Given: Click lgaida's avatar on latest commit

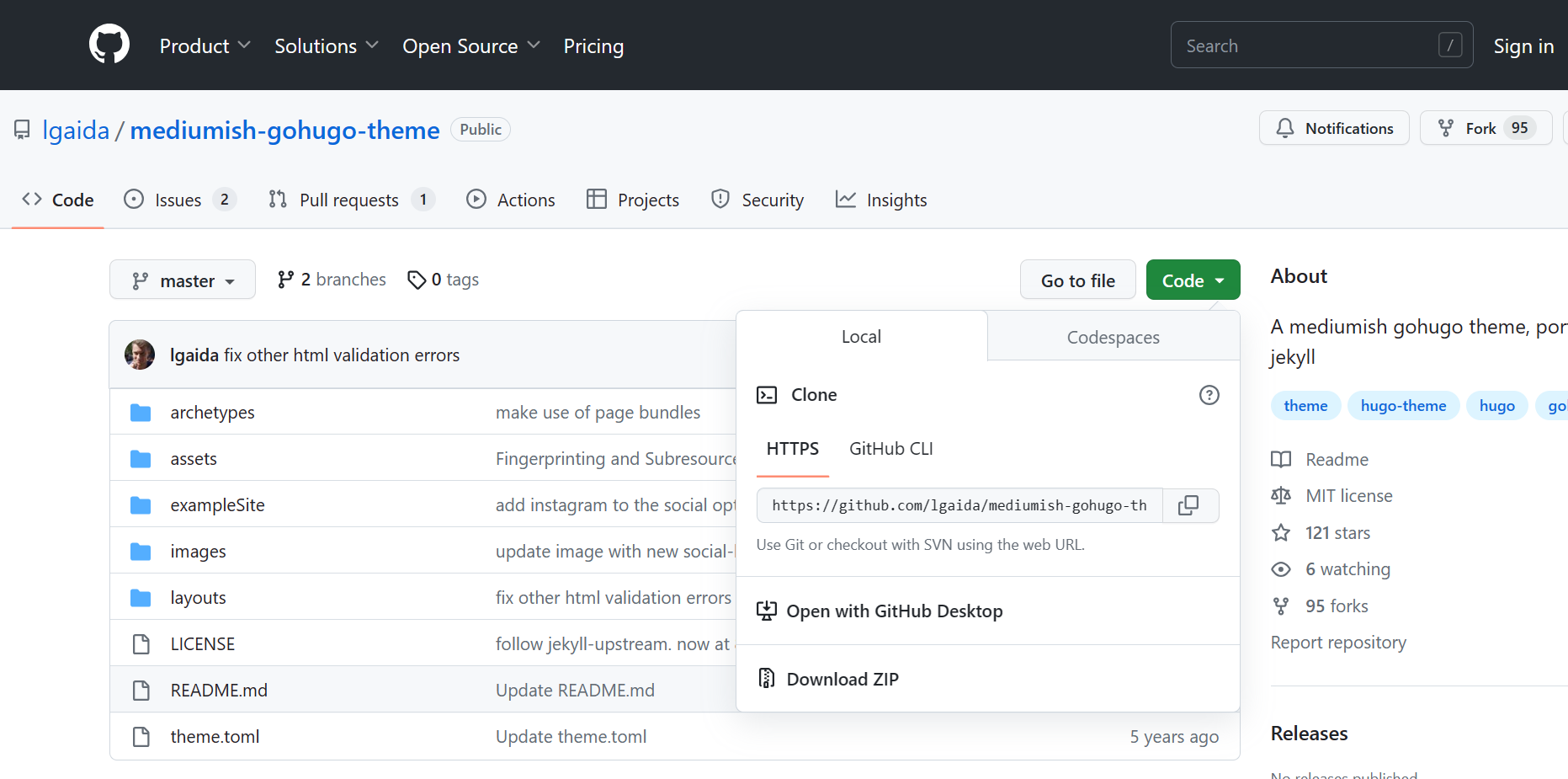Looking at the screenshot, I should (140, 355).
